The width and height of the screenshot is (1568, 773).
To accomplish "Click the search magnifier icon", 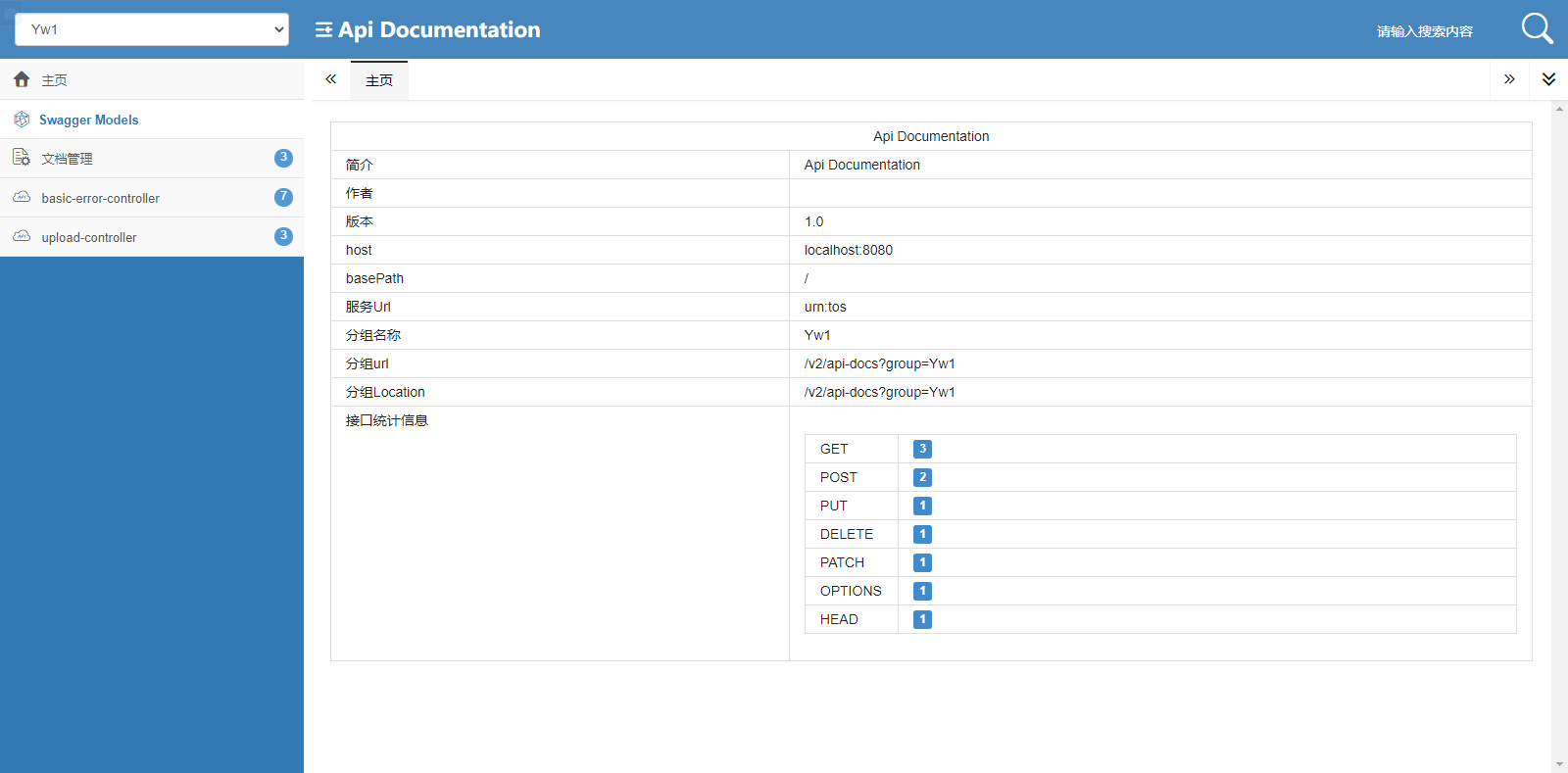I will (x=1536, y=28).
